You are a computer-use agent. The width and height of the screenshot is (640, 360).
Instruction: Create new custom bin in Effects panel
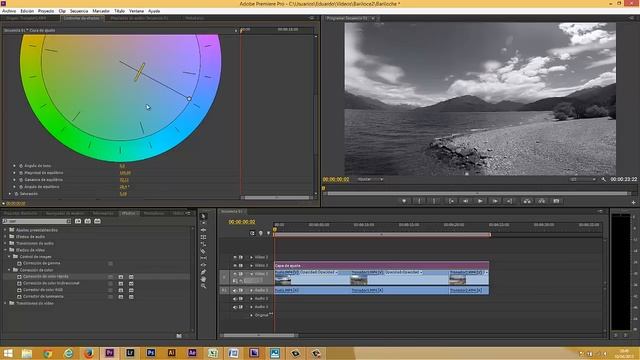point(179,336)
